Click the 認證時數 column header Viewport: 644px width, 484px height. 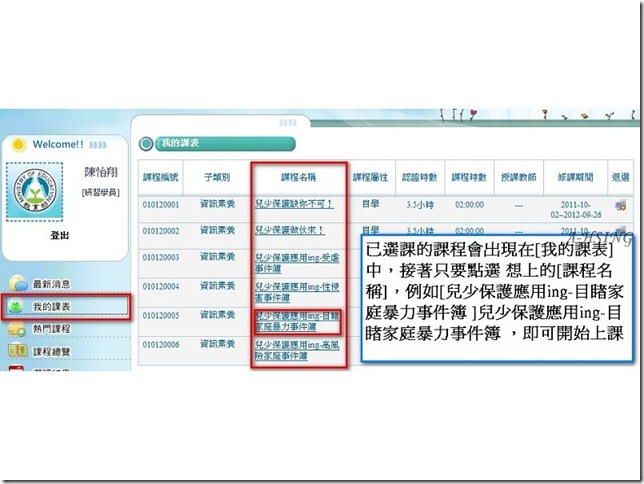click(420, 177)
